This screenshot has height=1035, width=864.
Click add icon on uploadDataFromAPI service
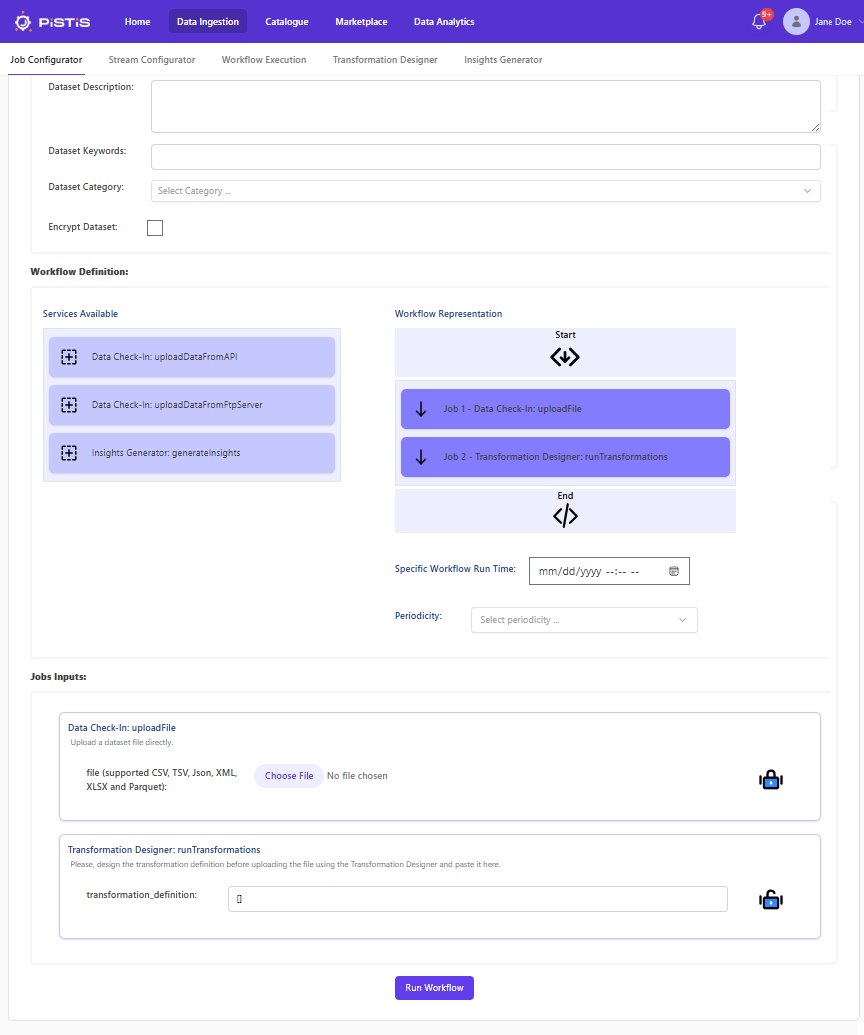coord(69,357)
